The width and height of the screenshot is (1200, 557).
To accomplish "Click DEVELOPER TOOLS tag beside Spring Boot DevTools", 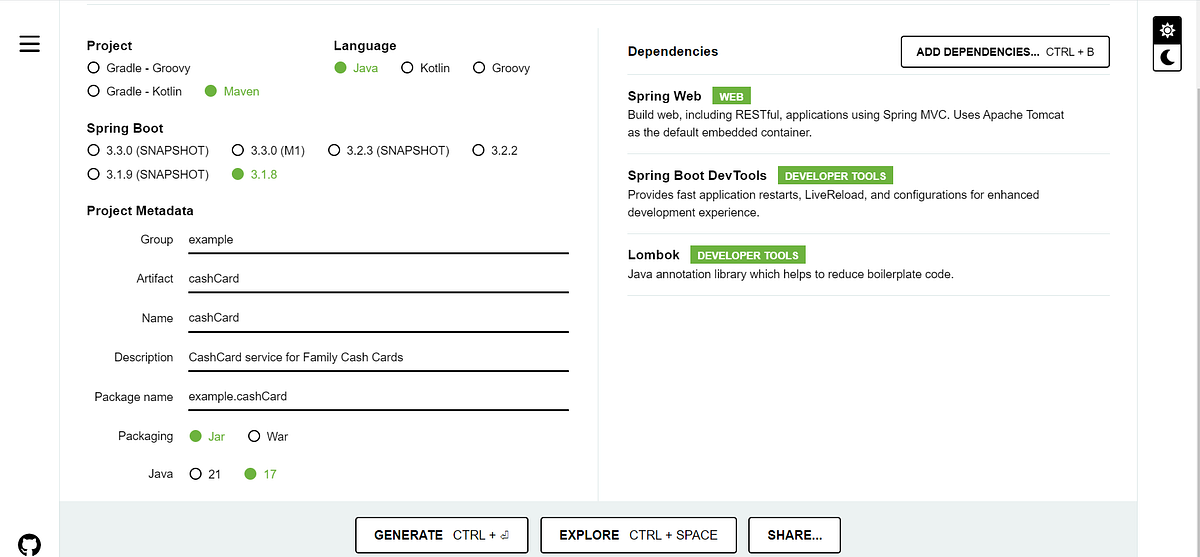I will (x=835, y=176).
